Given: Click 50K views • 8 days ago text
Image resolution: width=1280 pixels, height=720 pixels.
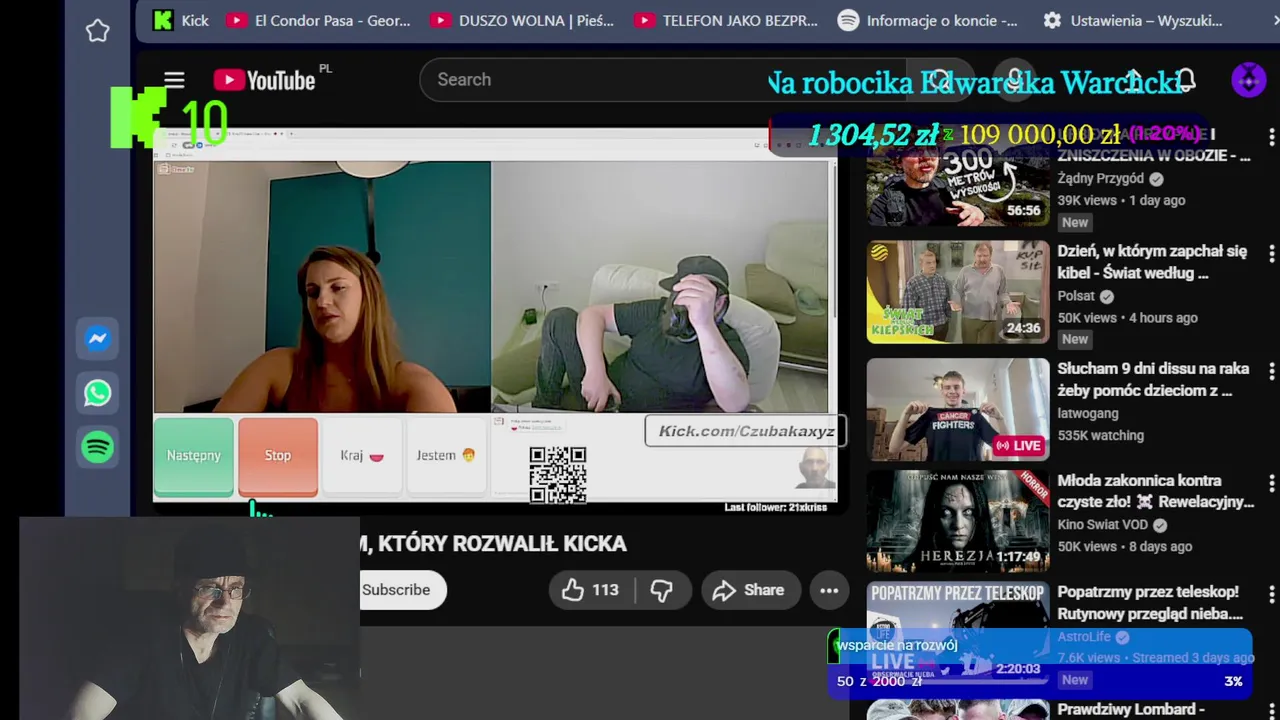Looking at the screenshot, I should pos(1125,546).
